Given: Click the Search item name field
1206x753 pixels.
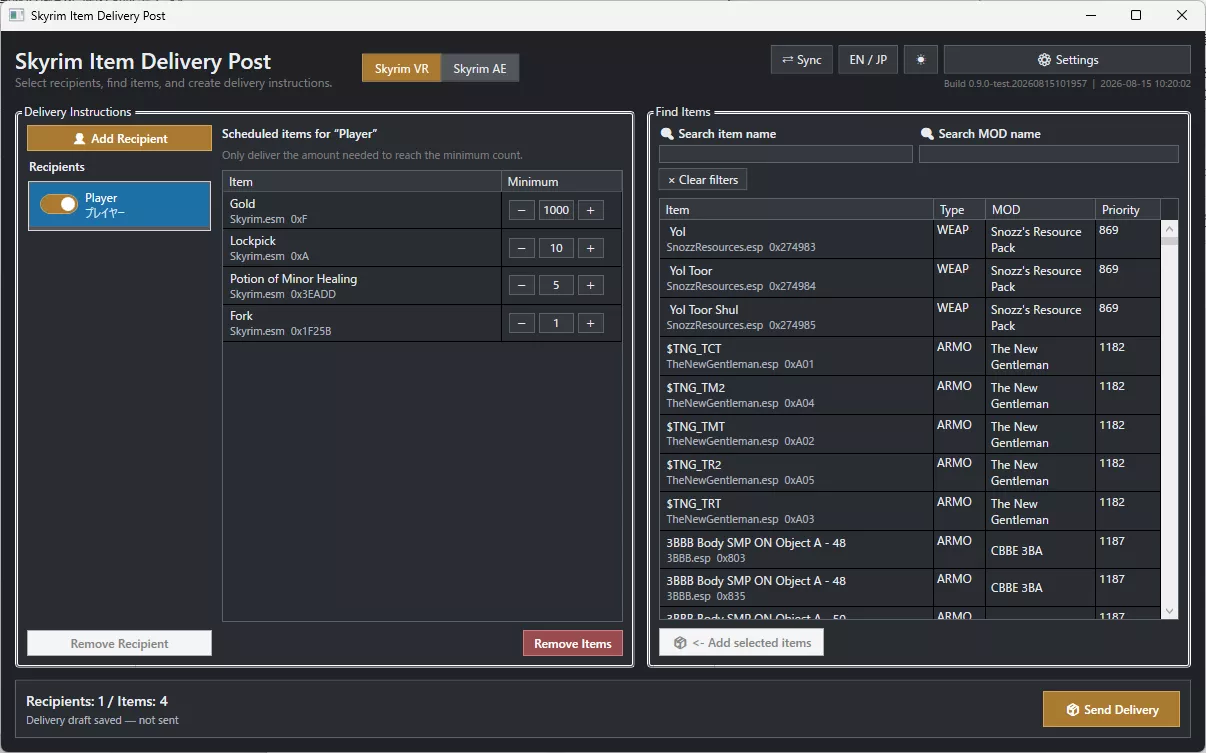Looking at the screenshot, I should (x=786, y=154).
